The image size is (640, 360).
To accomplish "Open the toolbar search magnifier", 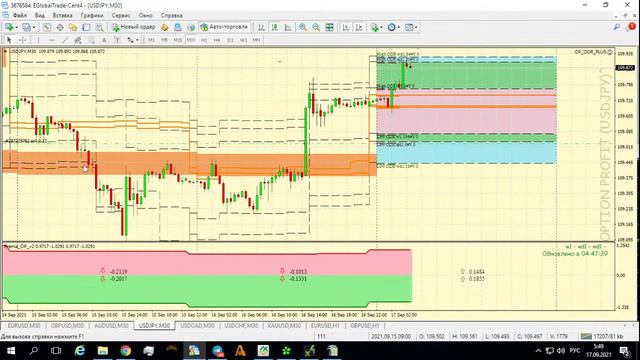I will click(x=616, y=27).
